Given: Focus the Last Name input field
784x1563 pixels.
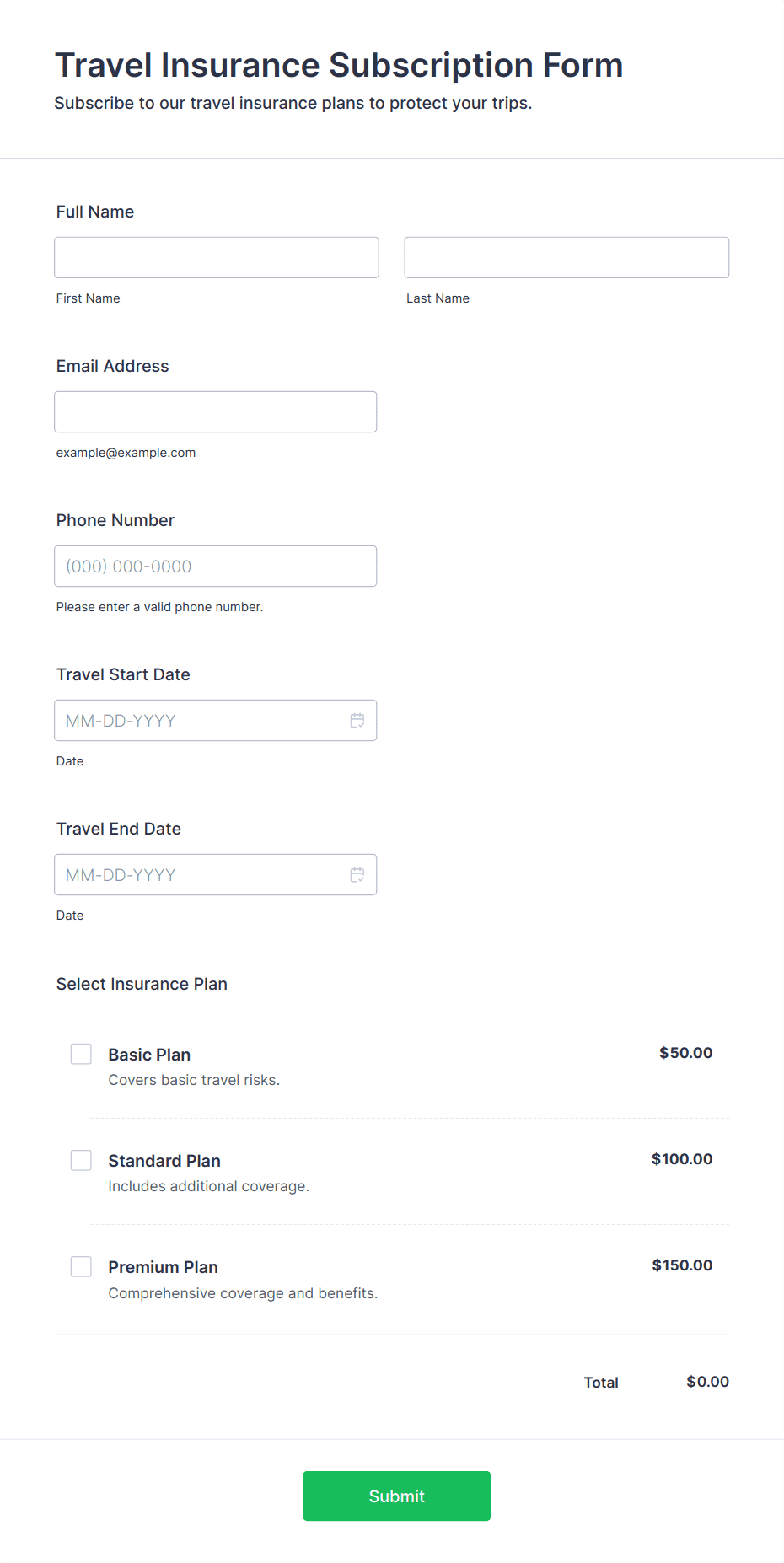Looking at the screenshot, I should (567, 257).
